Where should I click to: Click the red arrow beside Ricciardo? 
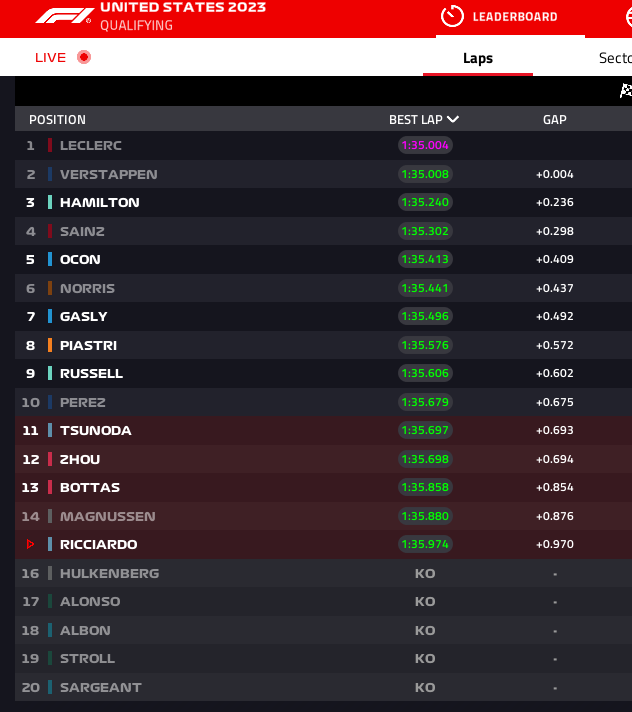[30, 545]
